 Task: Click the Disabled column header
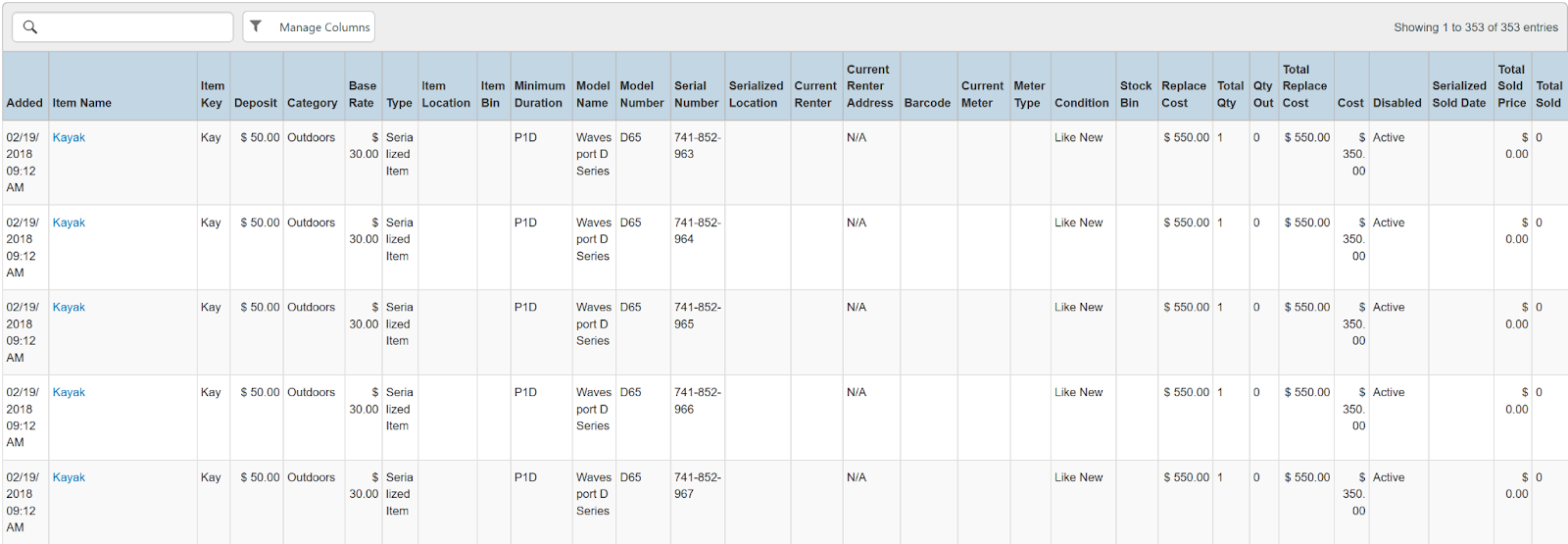[1396, 103]
